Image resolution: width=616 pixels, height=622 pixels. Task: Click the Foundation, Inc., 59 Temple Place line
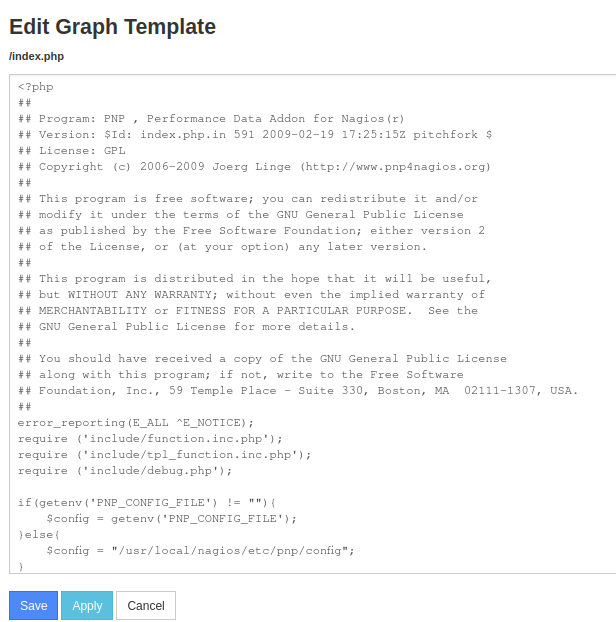pos(297,390)
